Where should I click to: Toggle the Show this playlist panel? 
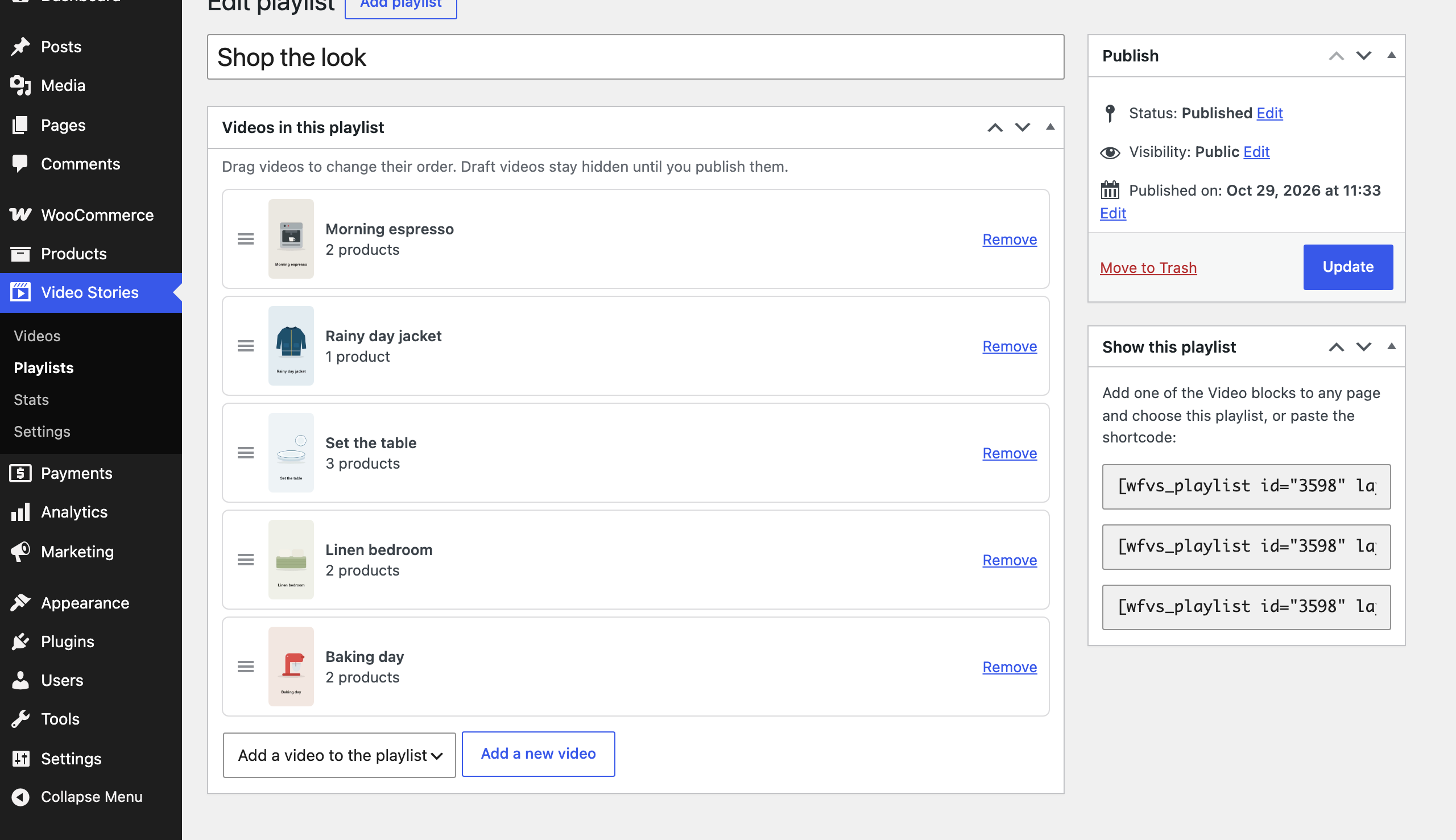tap(1391, 346)
